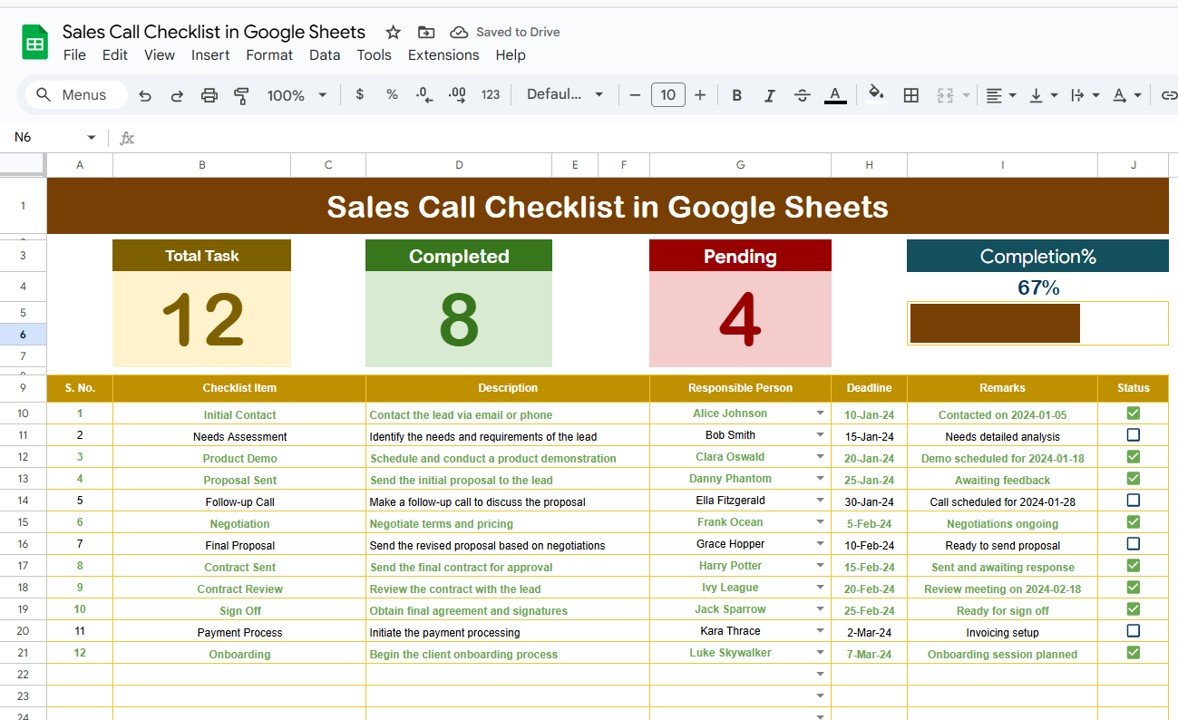Open the File menu
1178x720 pixels.
[74, 55]
